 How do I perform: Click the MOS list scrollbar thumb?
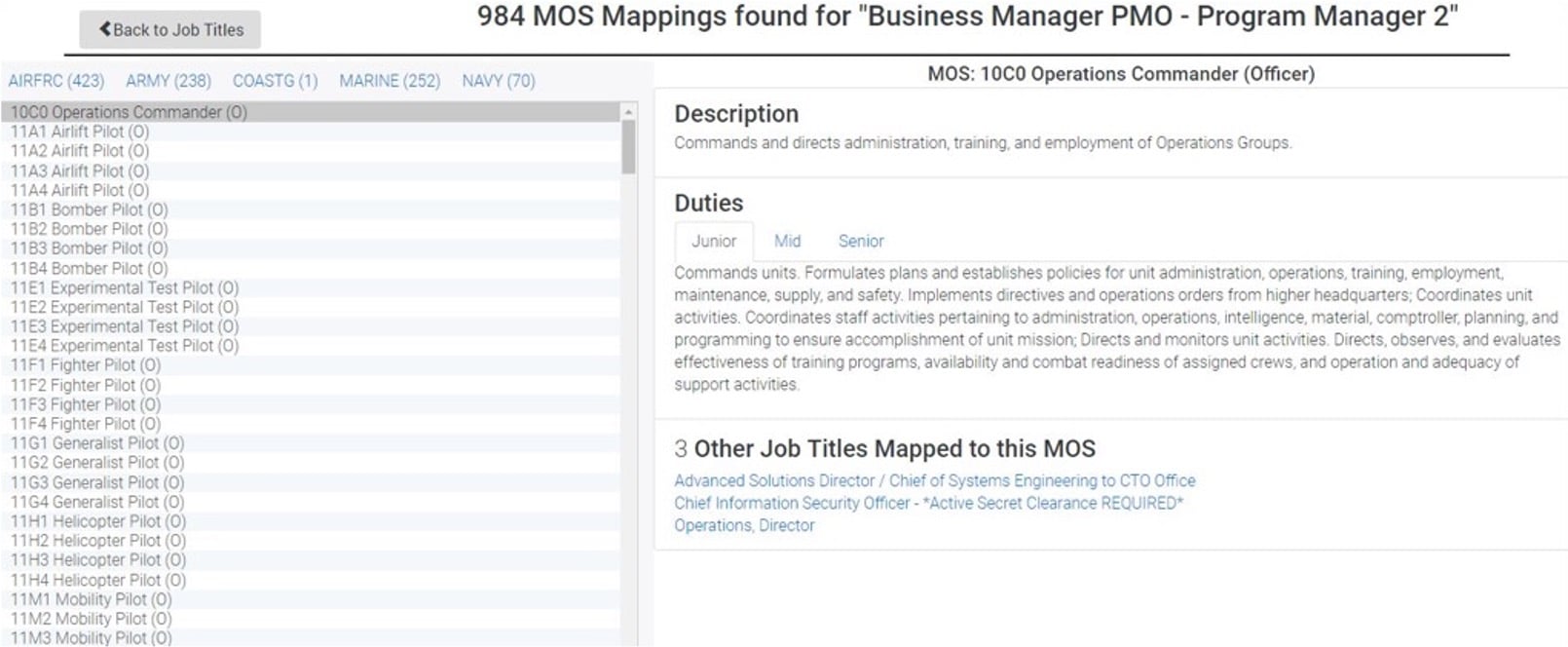pos(628,146)
